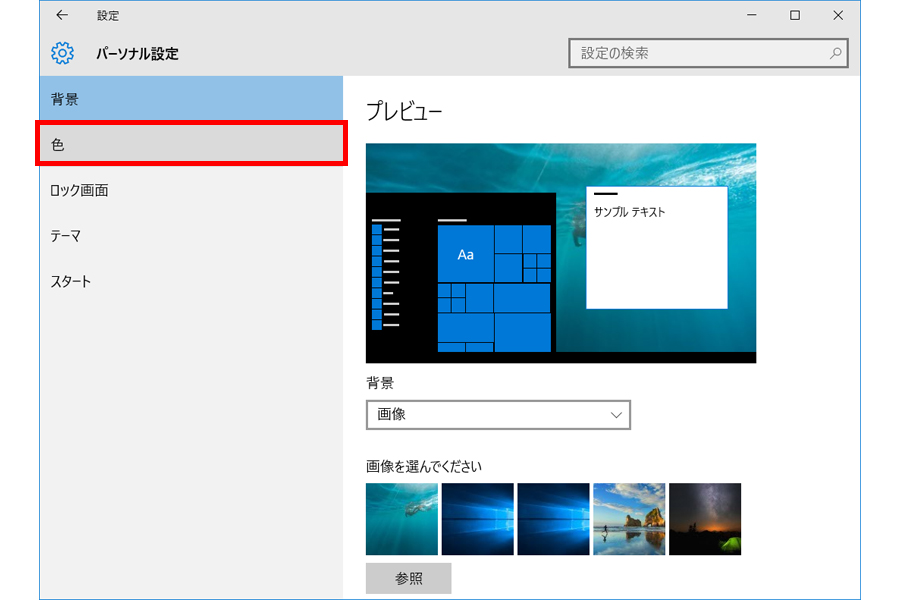Screen dimensions: 900x600
Task: Click the gear icon beside パーソナル設定
Action: tap(63, 53)
